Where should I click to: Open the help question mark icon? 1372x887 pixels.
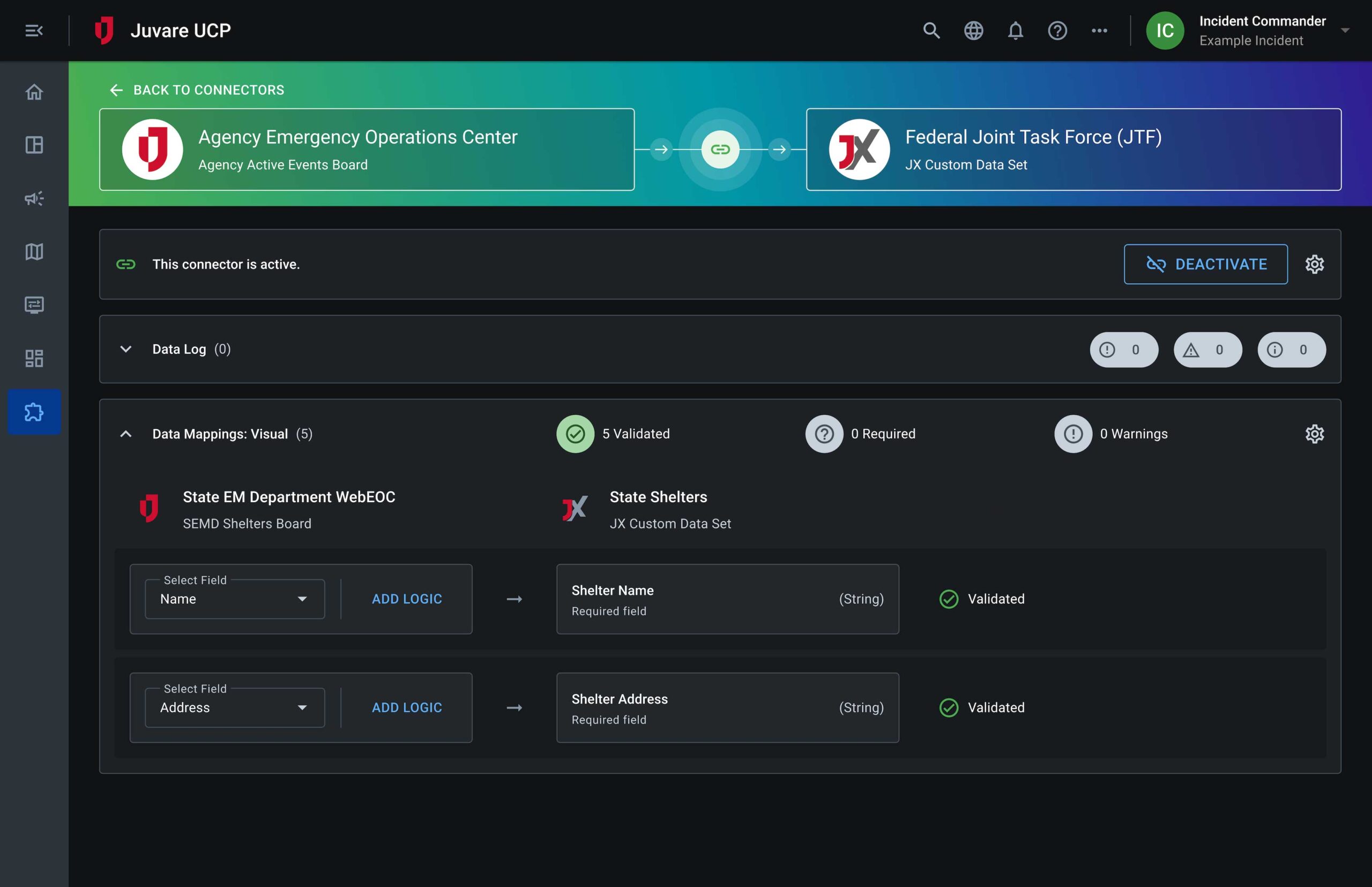point(1057,31)
